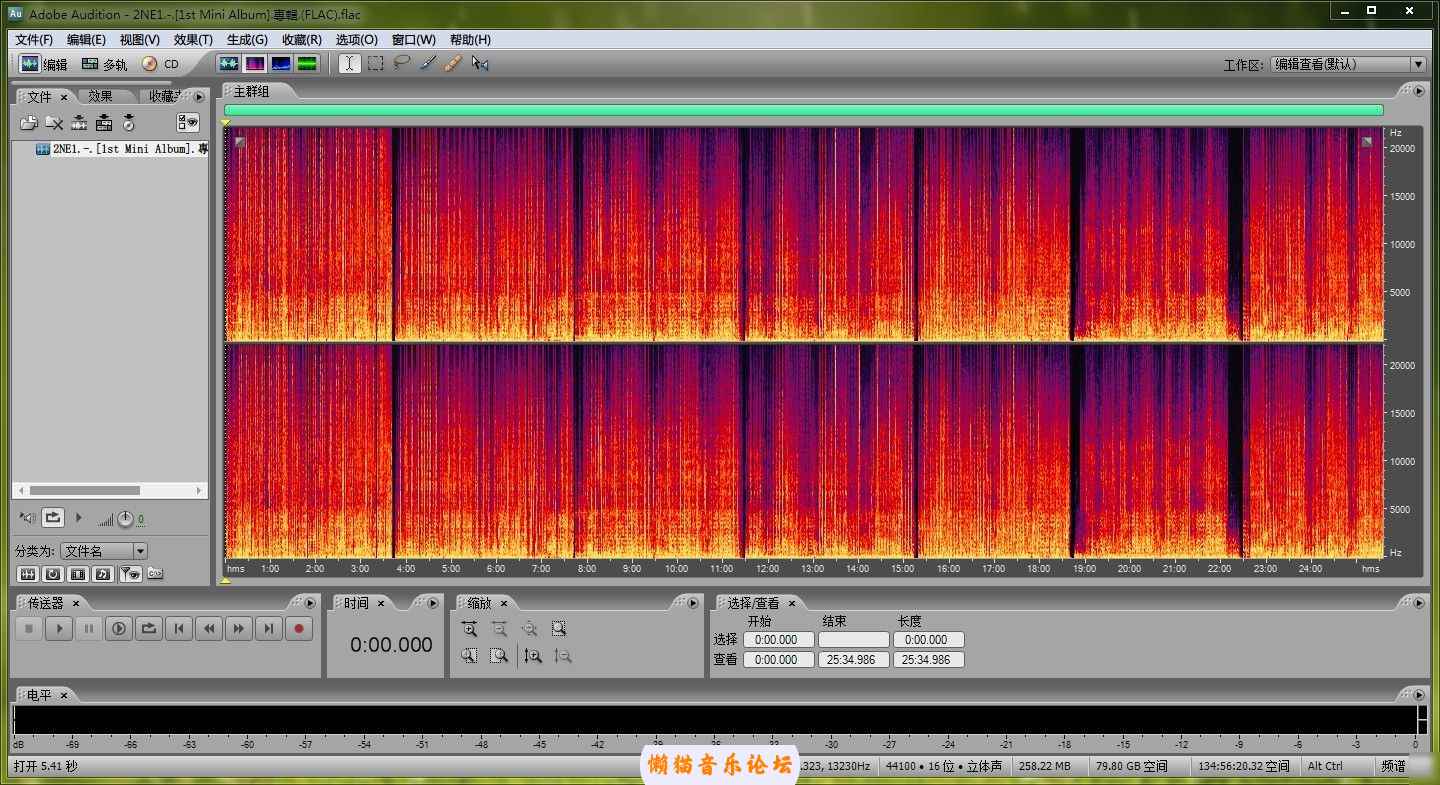Image resolution: width=1440 pixels, height=785 pixels.
Task: Open the 文件(F) menu
Action: pyautogui.click(x=34, y=40)
